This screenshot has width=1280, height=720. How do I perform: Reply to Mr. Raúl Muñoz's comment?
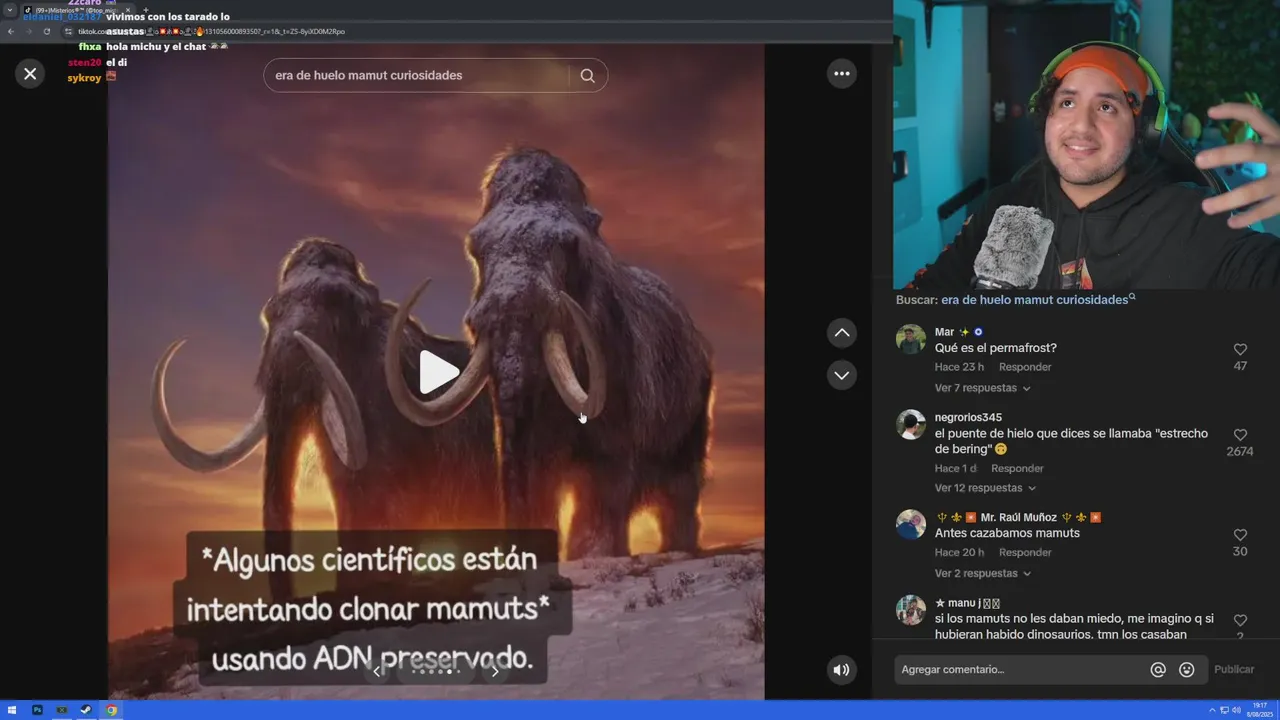tap(1025, 552)
